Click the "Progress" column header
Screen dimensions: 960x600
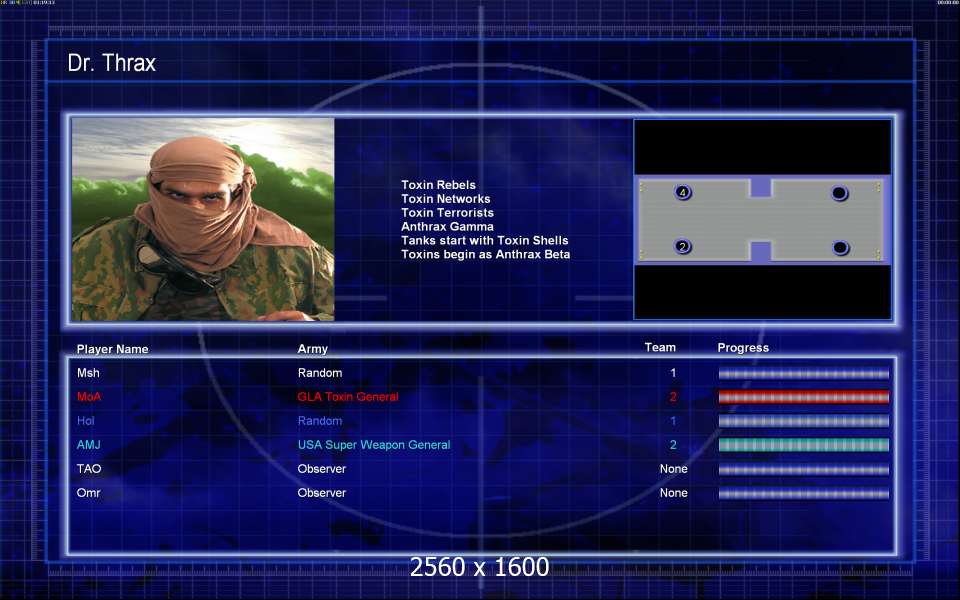point(743,348)
